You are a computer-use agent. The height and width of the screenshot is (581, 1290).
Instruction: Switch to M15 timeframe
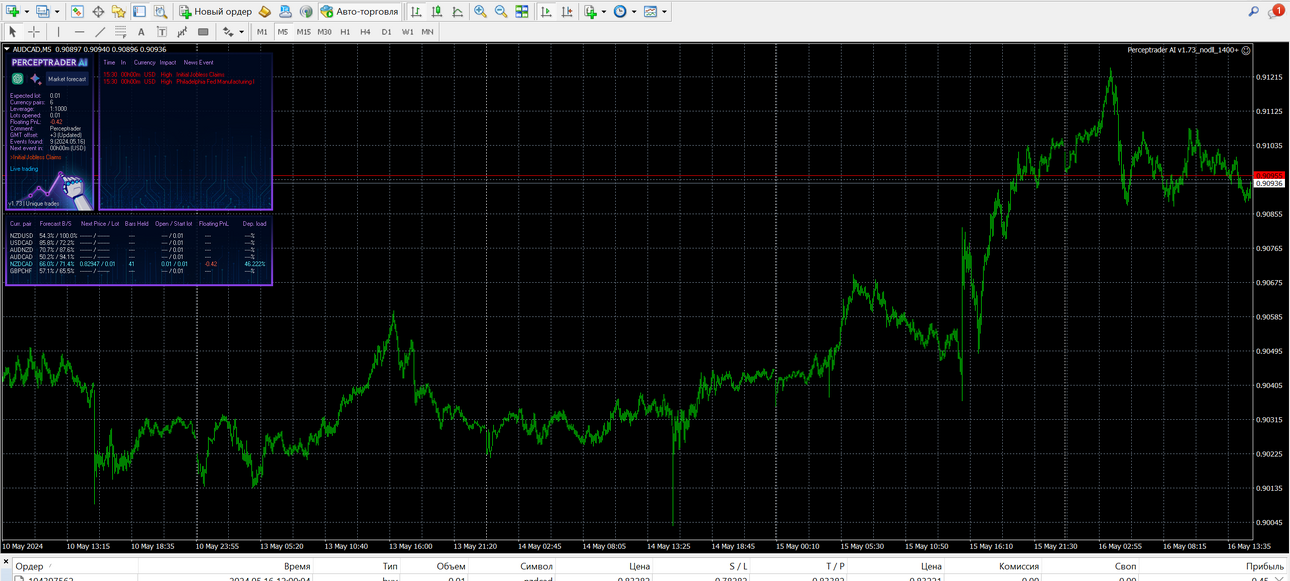304,32
